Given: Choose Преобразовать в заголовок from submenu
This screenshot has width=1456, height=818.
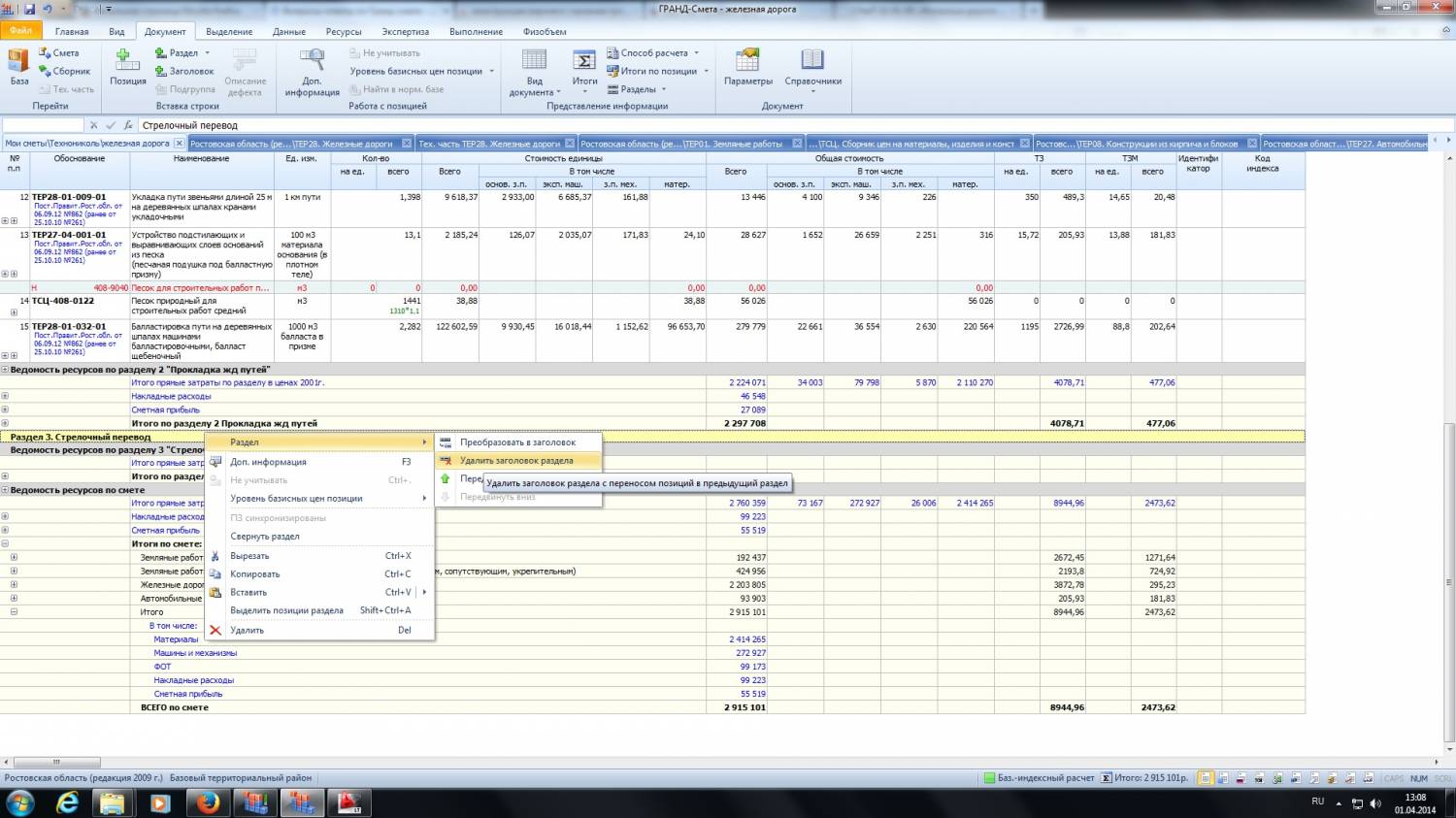Looking at the screenshot, I should pyautogui.click(x=517, y=442).
